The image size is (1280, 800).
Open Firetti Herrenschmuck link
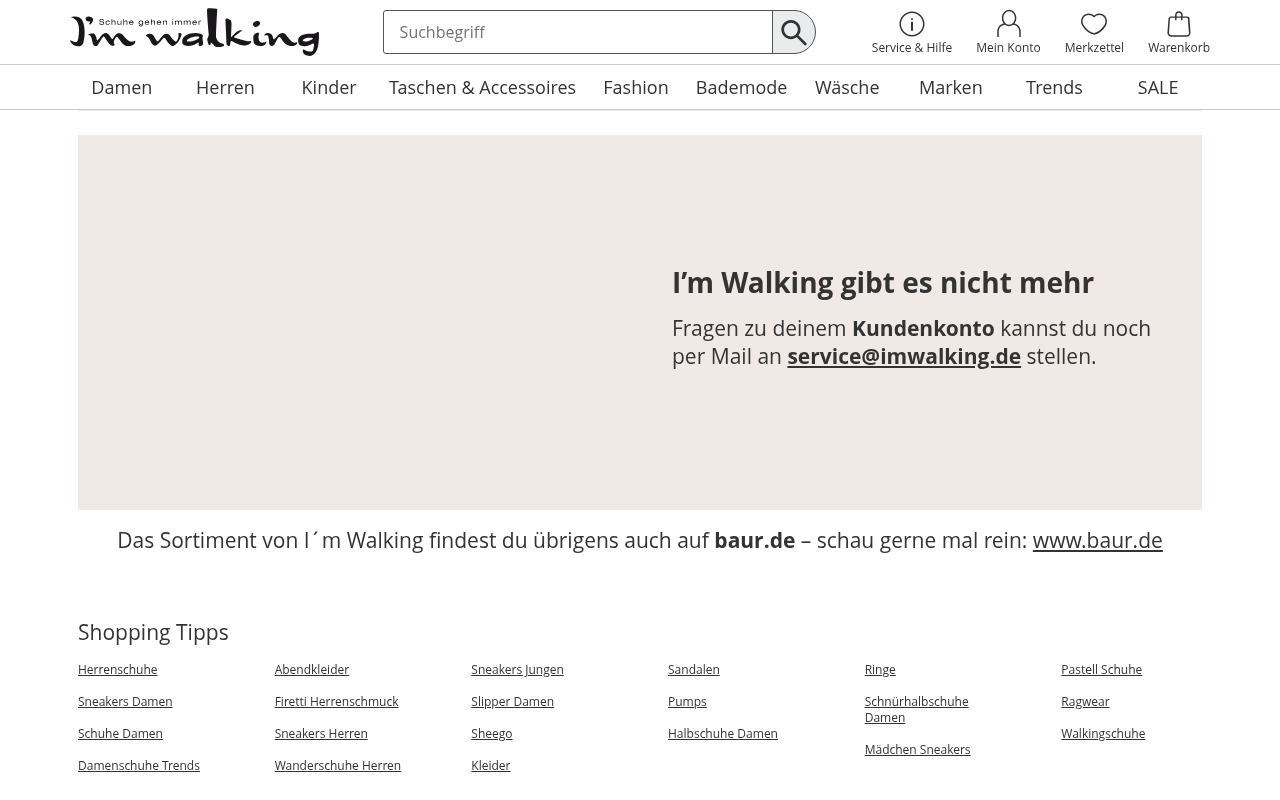point(336,702)
